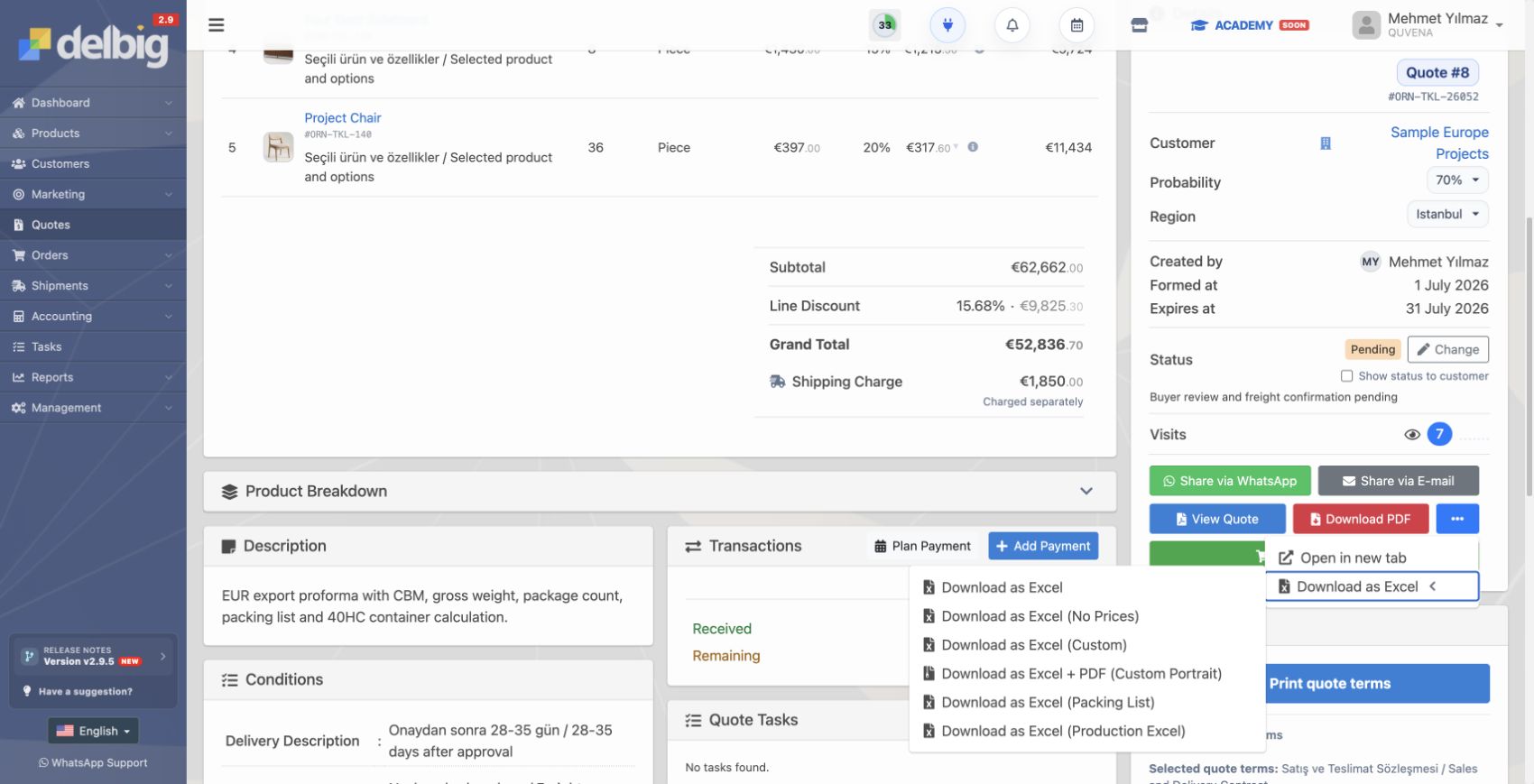Image resolution: width=1534 pixels, height=784 pixels.
Task: Choose the first Download as Excel submenu item
Action: click(x=1086, y=587)
